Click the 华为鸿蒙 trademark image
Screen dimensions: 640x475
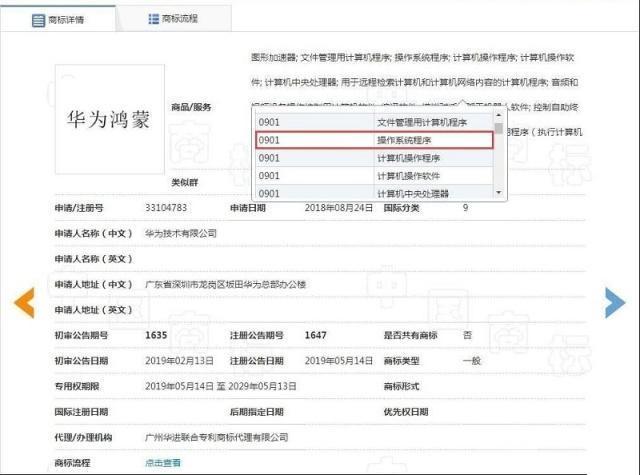click(x=110, y=119)
